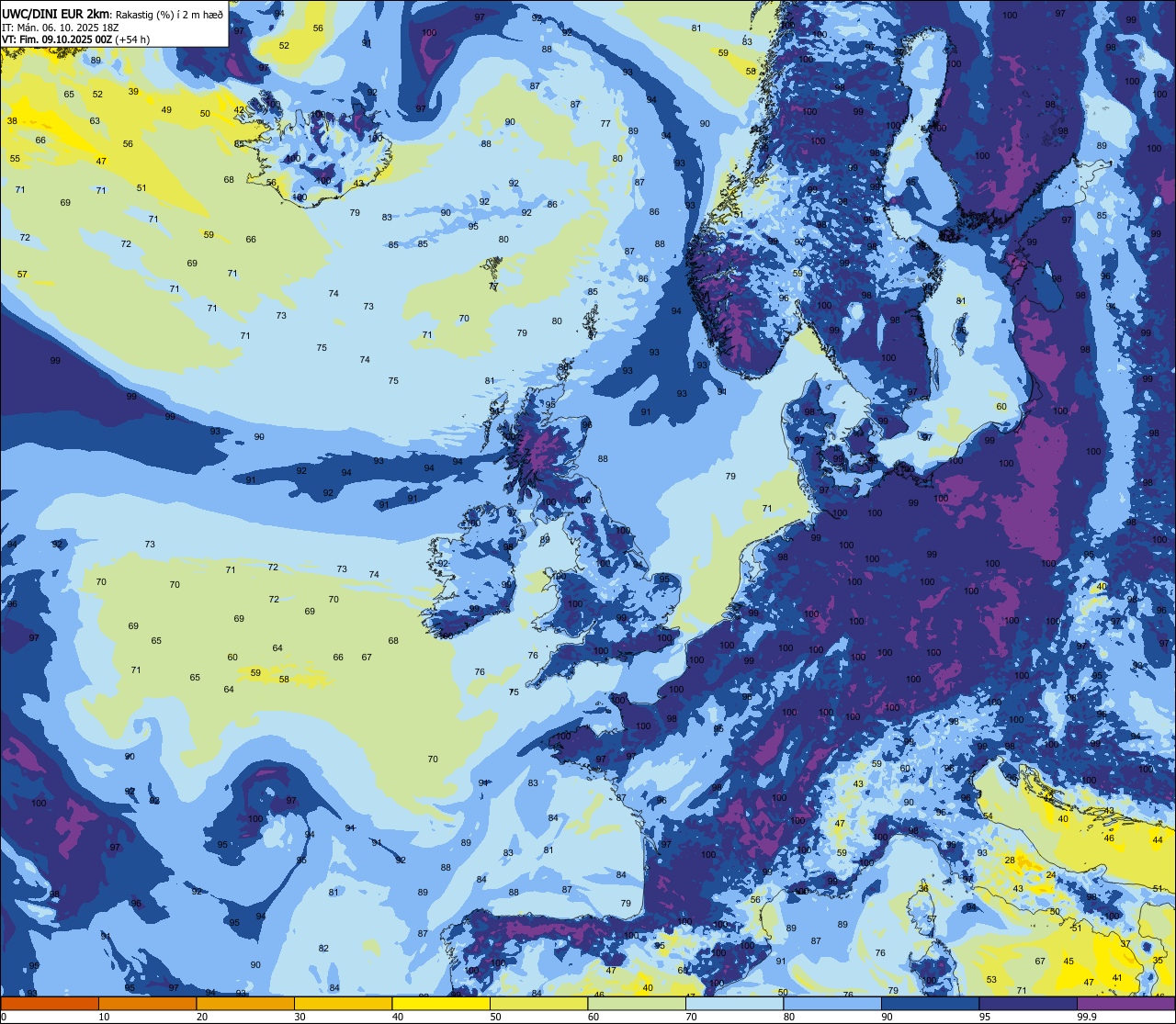Click the '(+54 h)' forecast offset
Image resolution: width=1176 pixels, height=1024 pixels.
(x=134, y=39)
